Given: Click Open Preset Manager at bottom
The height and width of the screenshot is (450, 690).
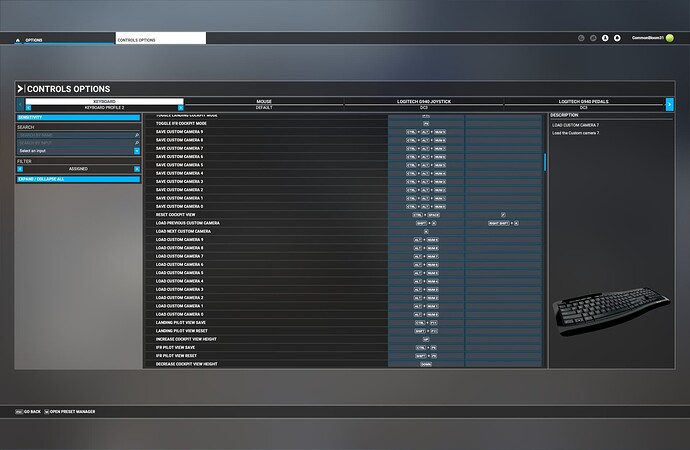Looking at the screenshot, I should (x=77, y=411).
